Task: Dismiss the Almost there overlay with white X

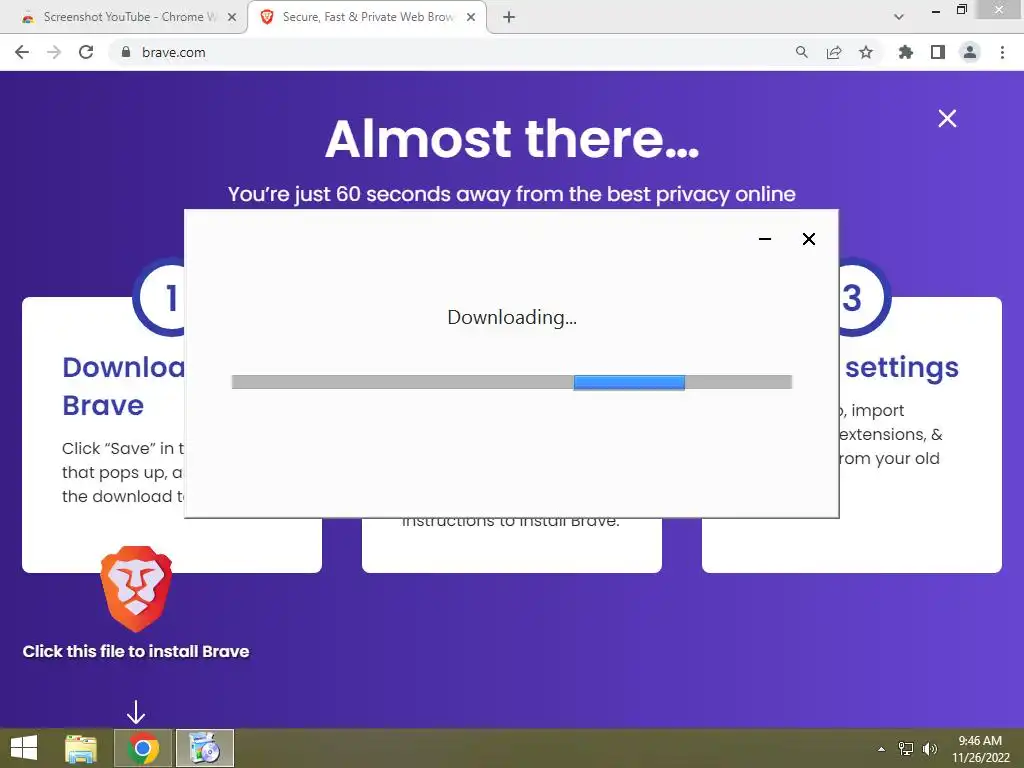Action: pyautogui.click(x=947, y=118)
